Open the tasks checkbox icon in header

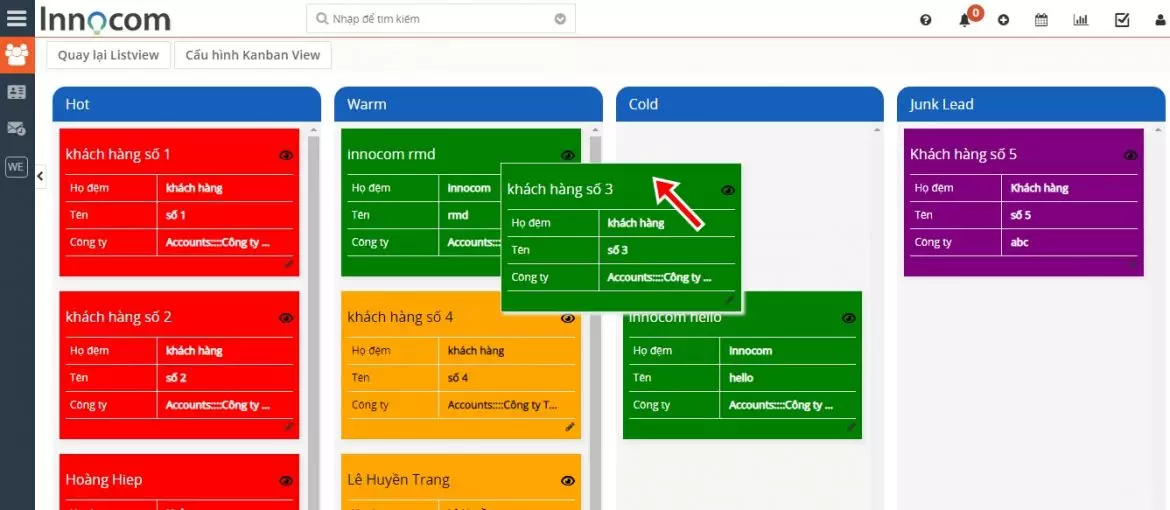(1122, 20)
